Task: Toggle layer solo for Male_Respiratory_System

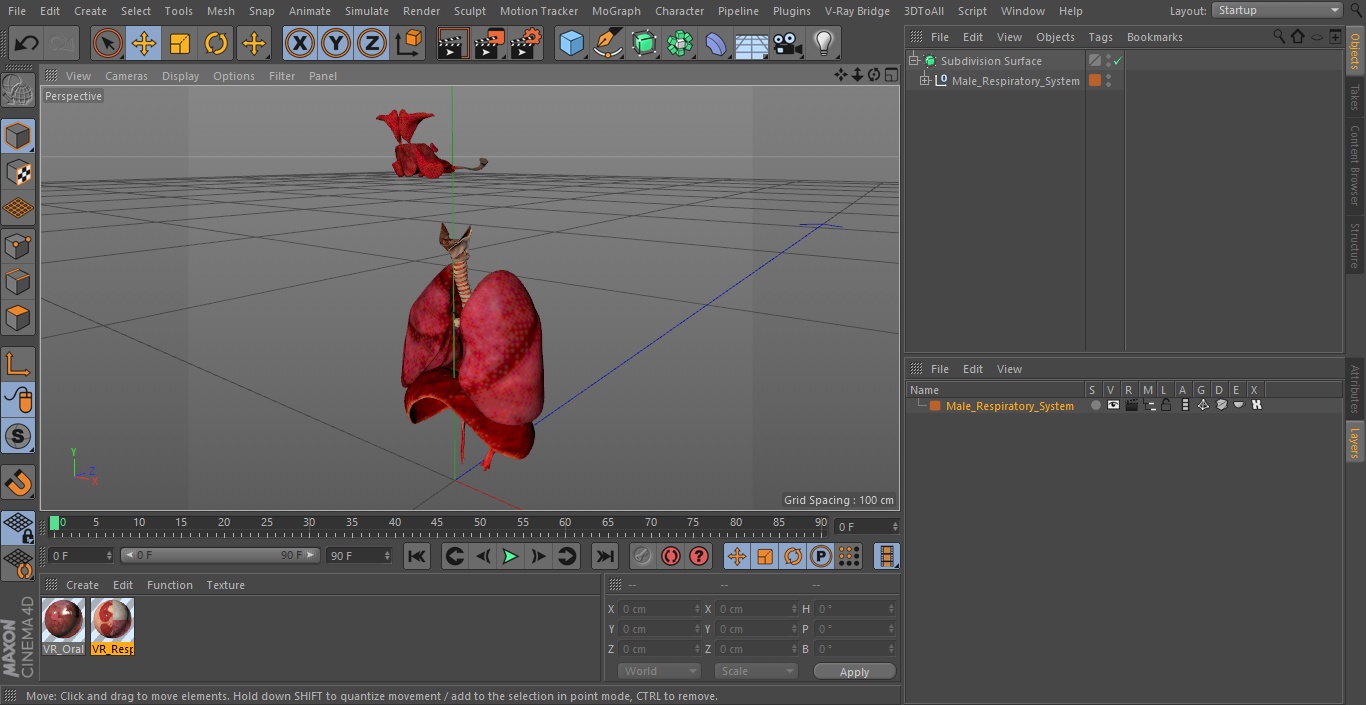Action: pyautogui.click(x=1096, y=405)
